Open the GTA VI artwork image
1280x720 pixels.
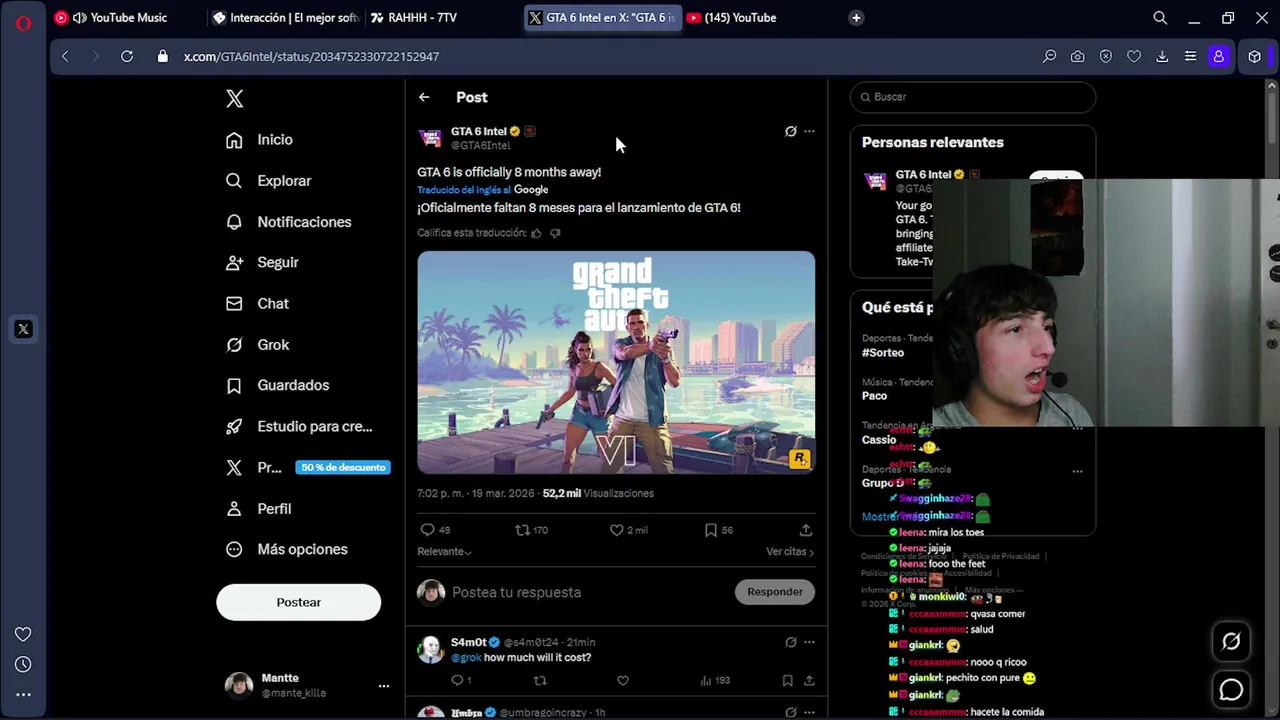tap(616, 362)
